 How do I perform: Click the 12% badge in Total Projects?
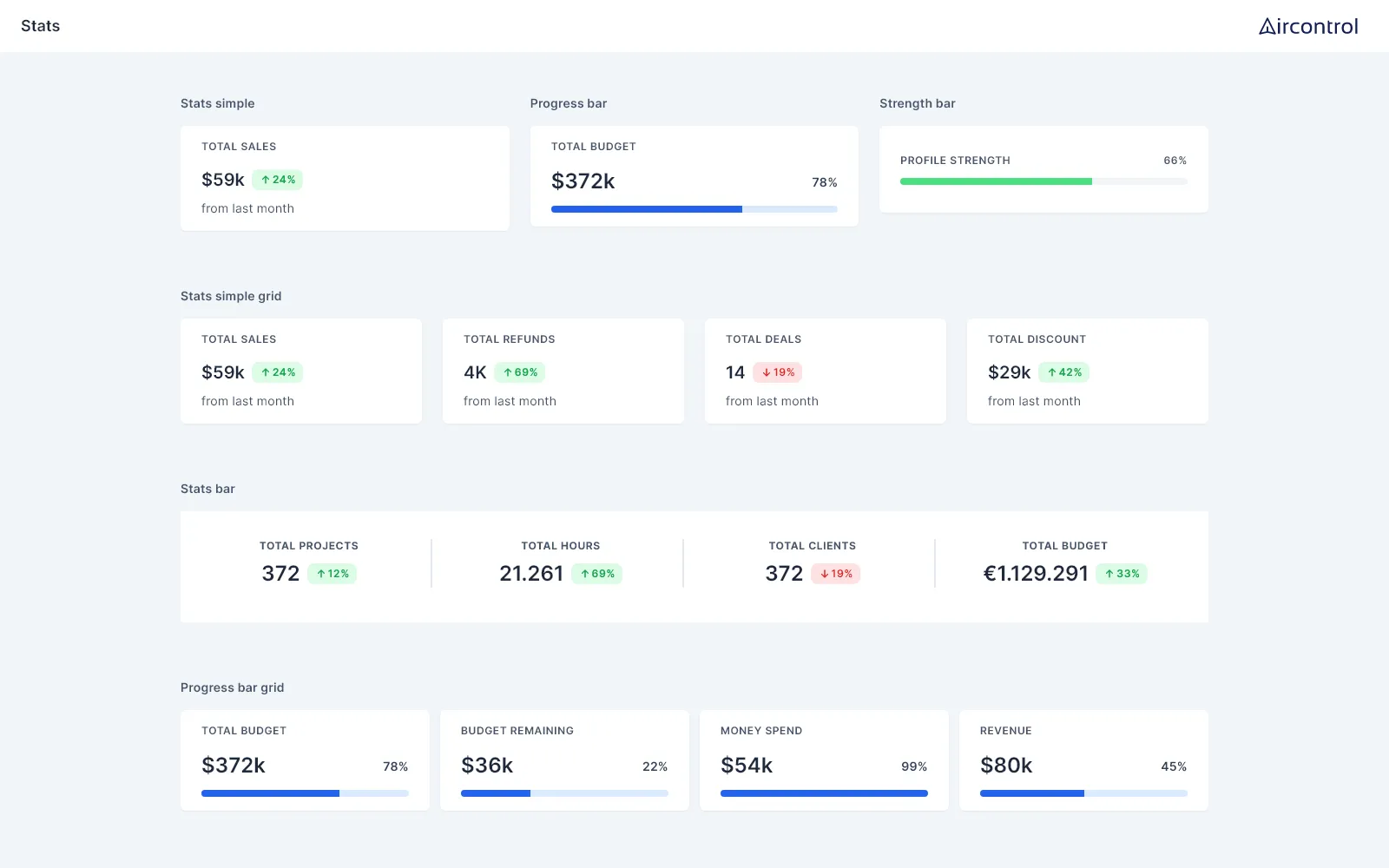pos(332,574)
